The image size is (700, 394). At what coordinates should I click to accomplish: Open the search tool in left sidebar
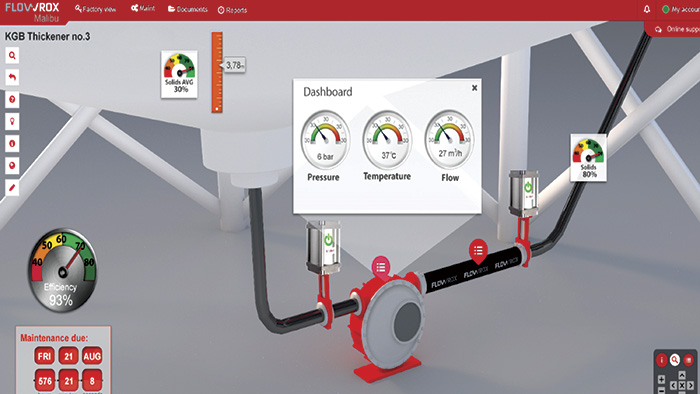point(12,56)
